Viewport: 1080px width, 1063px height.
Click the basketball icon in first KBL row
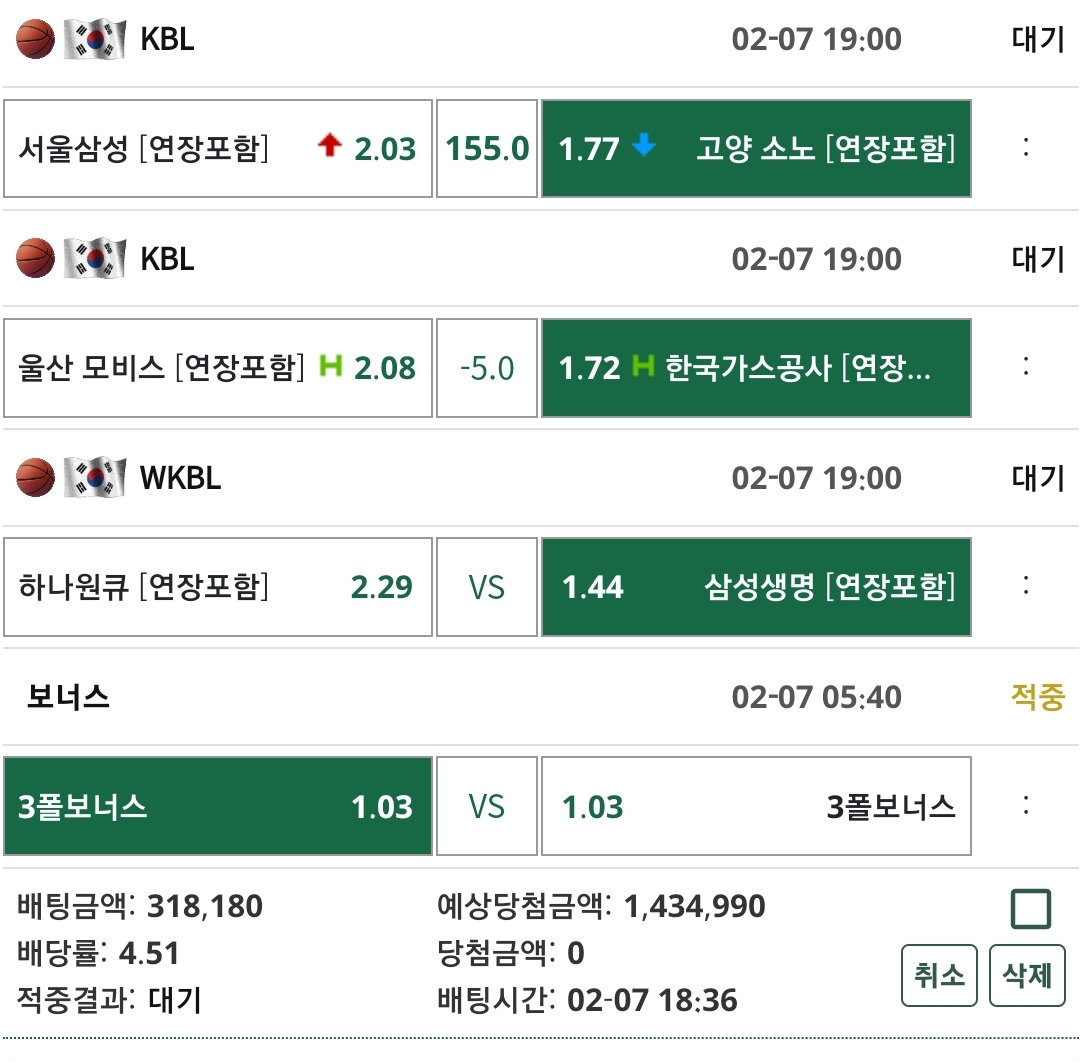tap(36, 39)
